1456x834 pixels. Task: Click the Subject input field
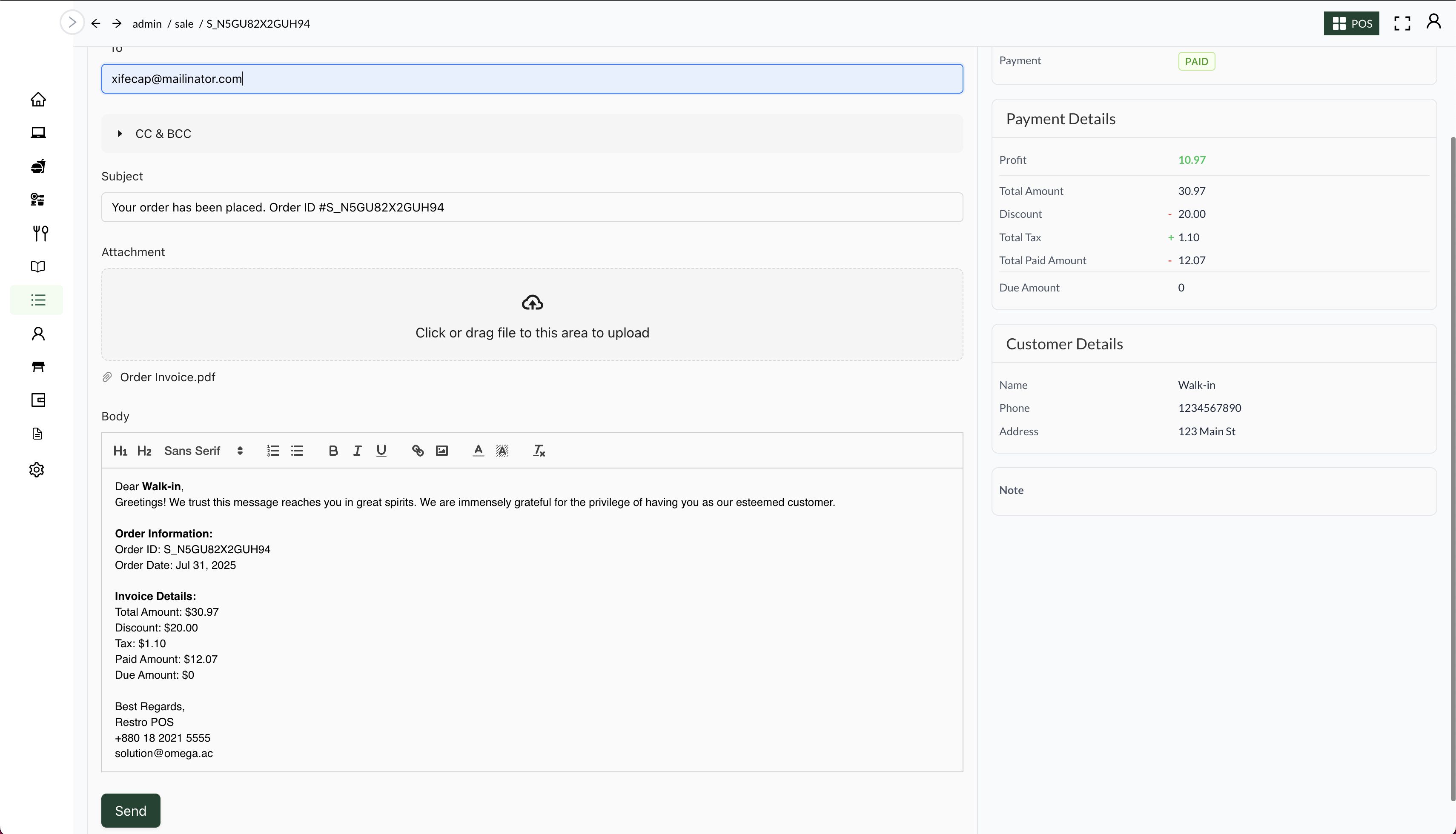coord(532,207)
